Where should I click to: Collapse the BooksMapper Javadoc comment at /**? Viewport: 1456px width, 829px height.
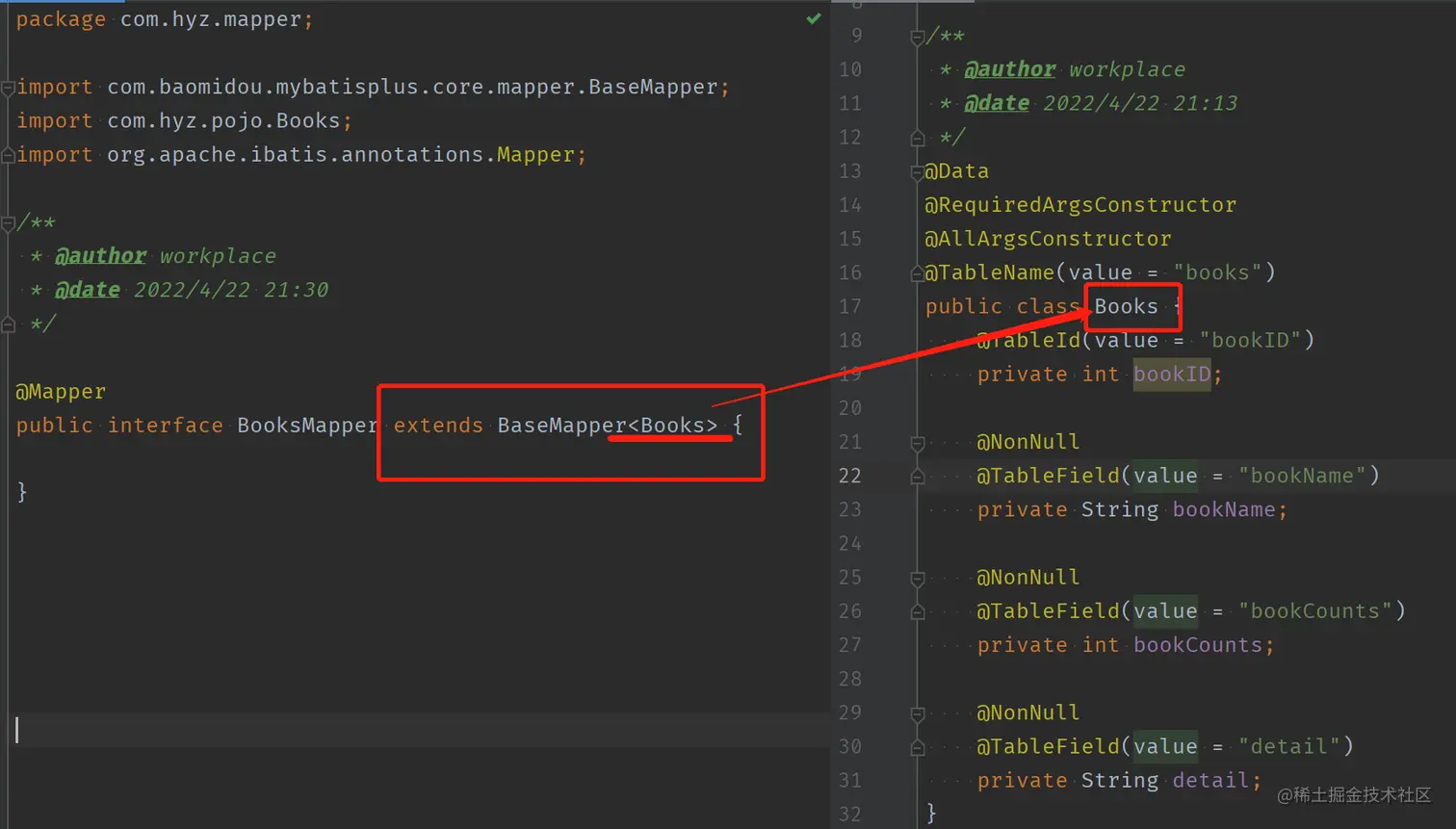coord(8,223)
